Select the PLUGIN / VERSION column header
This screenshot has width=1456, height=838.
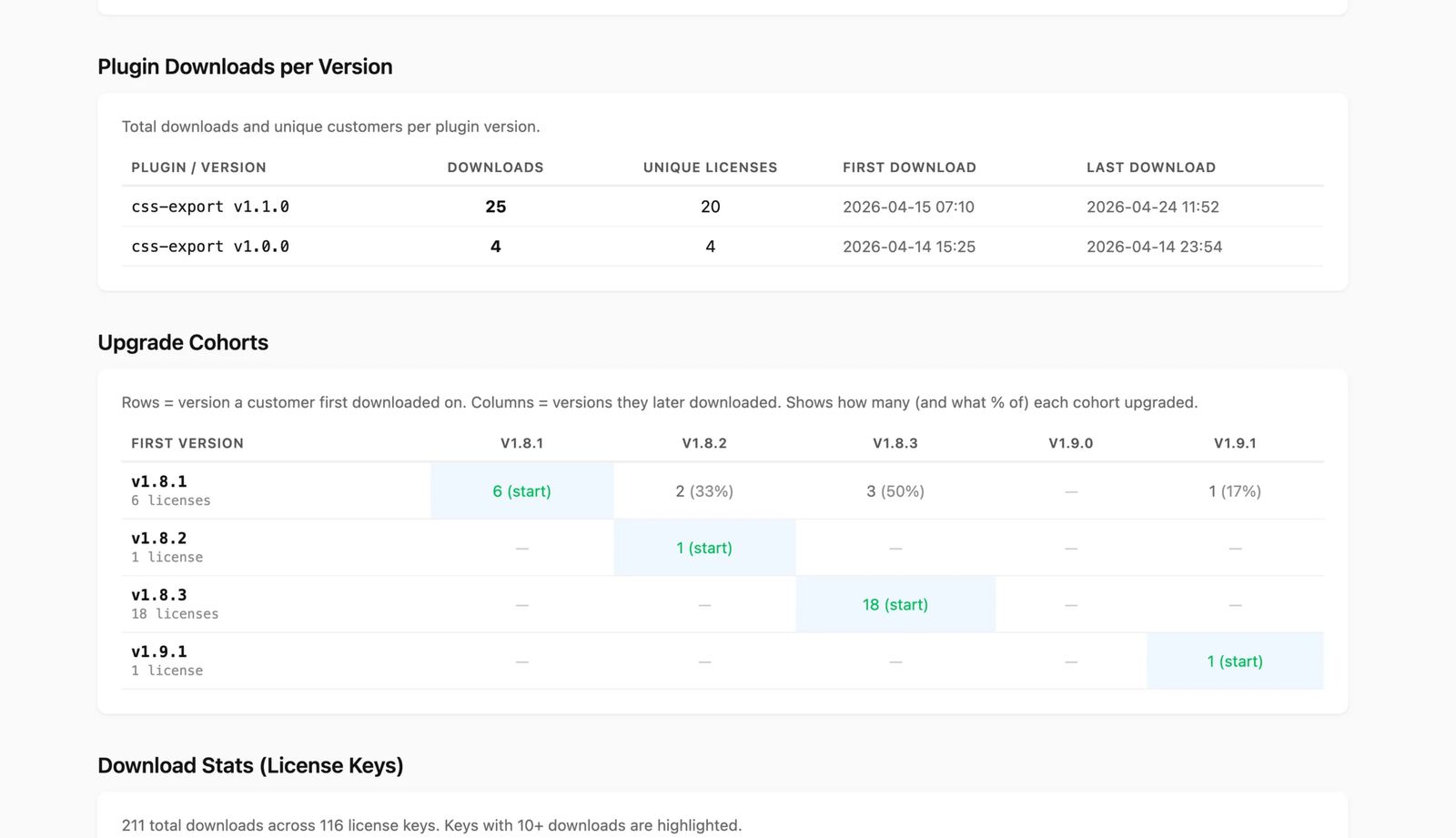tap(198, 167)
